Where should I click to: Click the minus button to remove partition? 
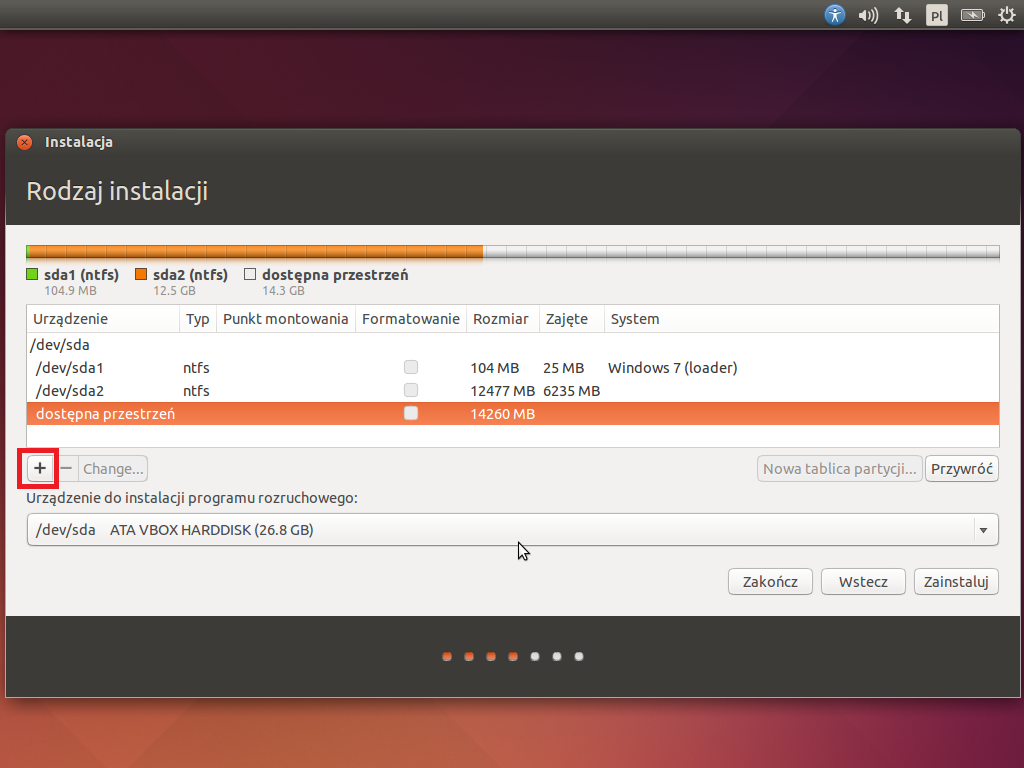(66, 468)
